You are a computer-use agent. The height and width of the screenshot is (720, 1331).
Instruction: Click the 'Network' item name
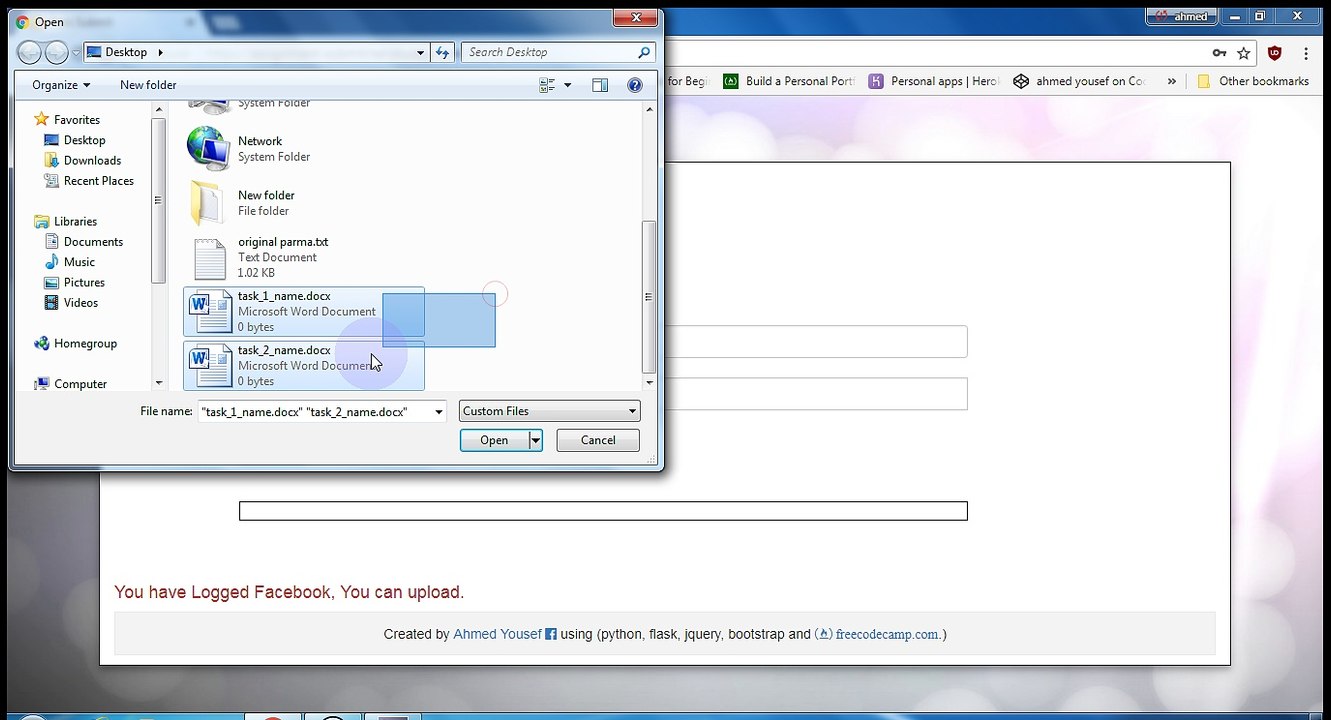click(260, 141)
